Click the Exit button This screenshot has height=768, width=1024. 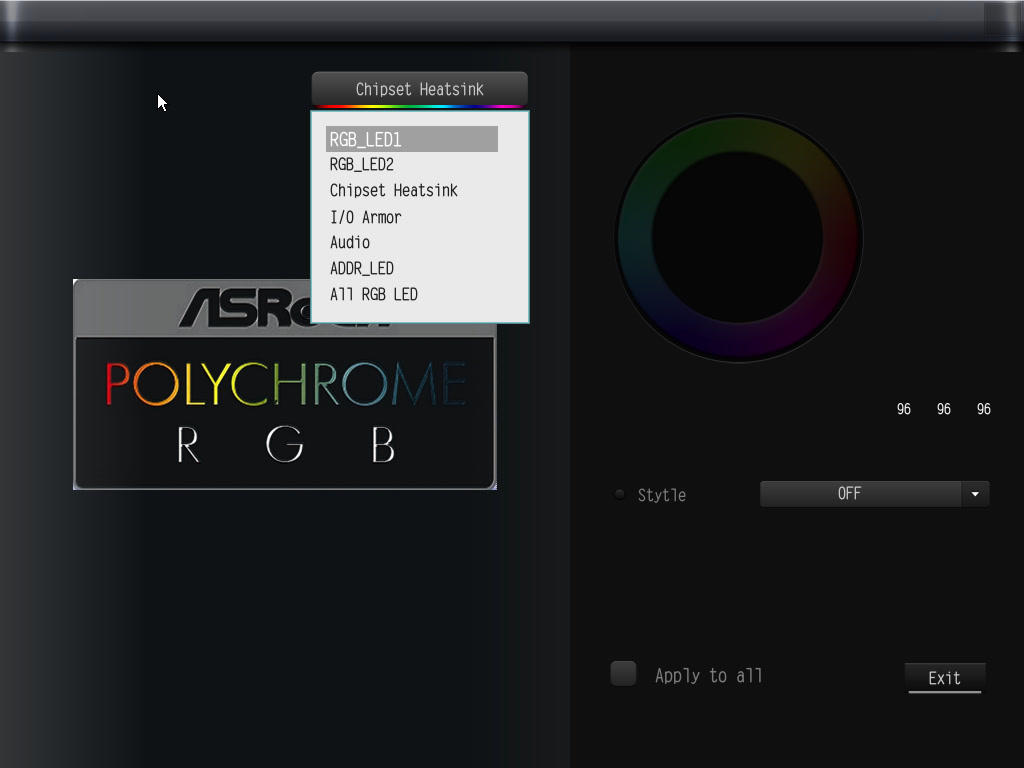point(944,678)
